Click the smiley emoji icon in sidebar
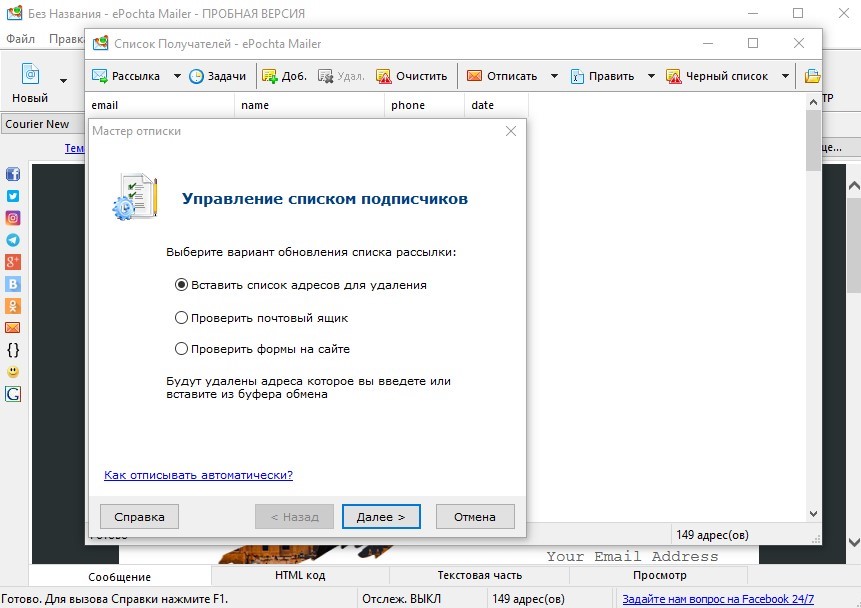 (x=13, y=372)
